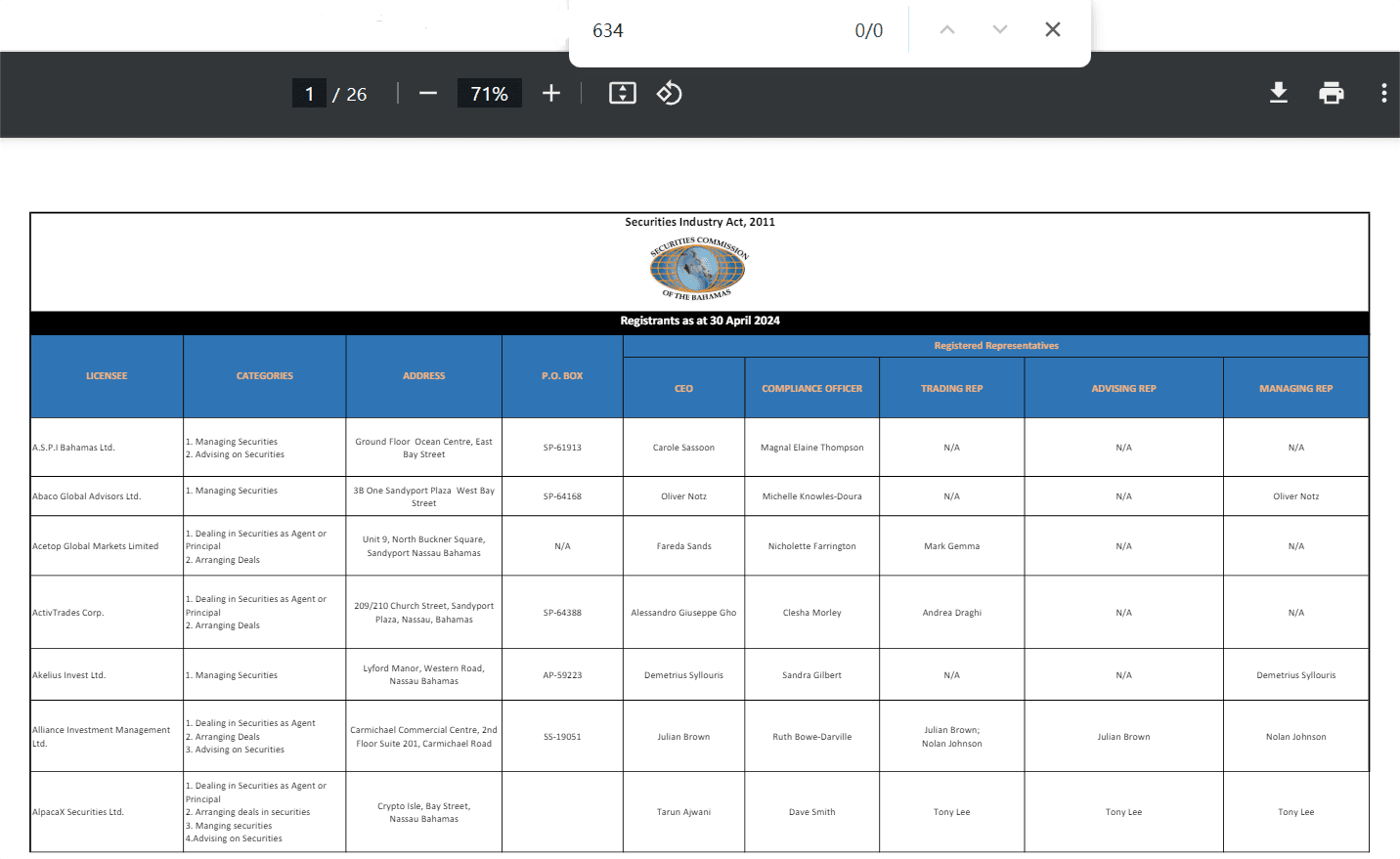Click CEO name Carole Sassoon

(684, 448)
